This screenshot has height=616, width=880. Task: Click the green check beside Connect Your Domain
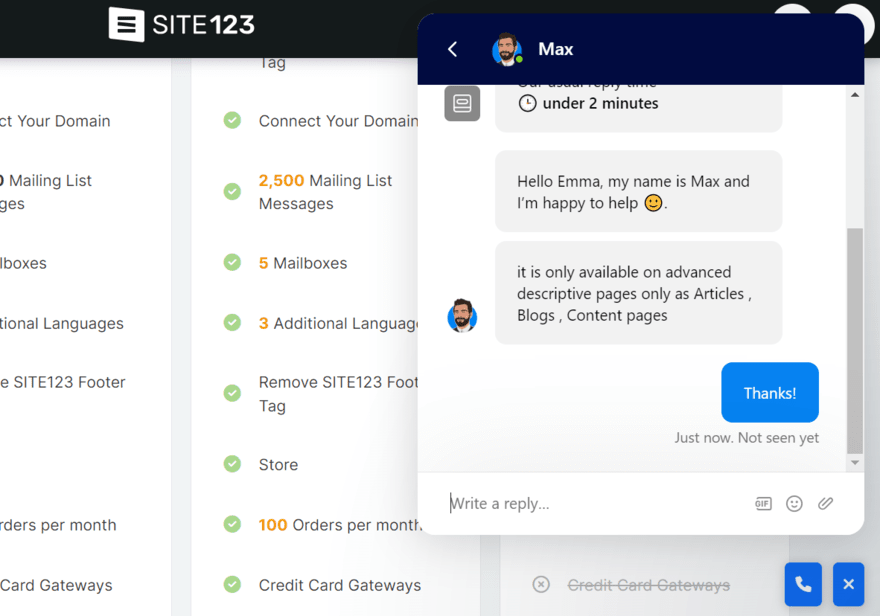click(x=232, y=120)
